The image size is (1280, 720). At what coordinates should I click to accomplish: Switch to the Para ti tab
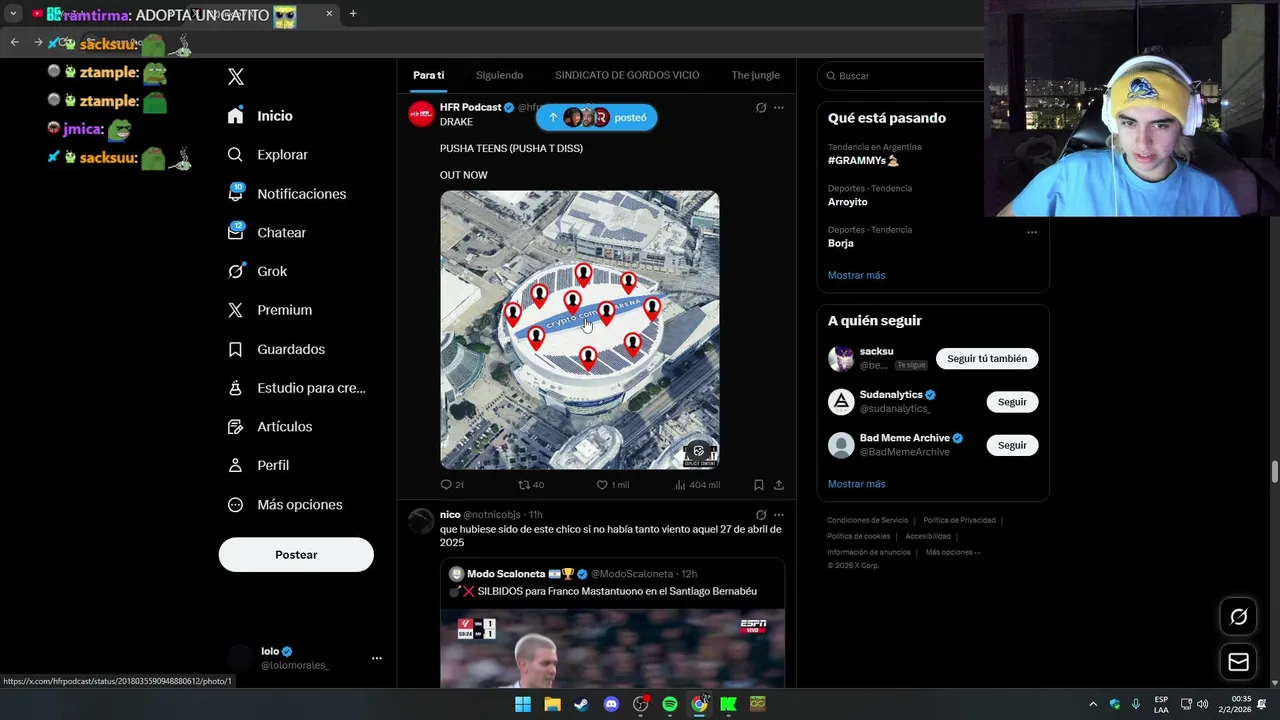pos(428,75)
